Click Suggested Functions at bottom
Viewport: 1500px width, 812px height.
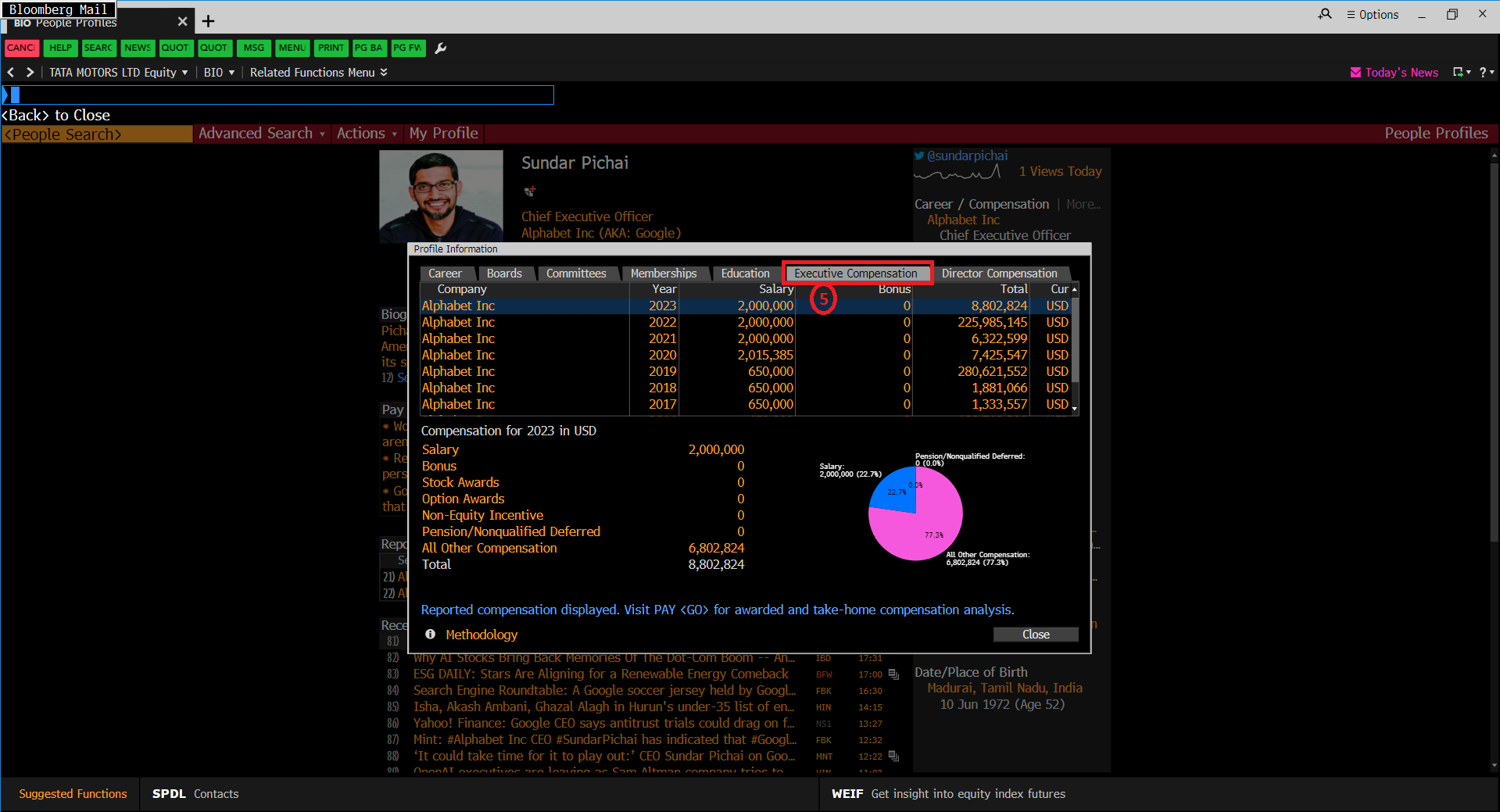tap(73, 794)
